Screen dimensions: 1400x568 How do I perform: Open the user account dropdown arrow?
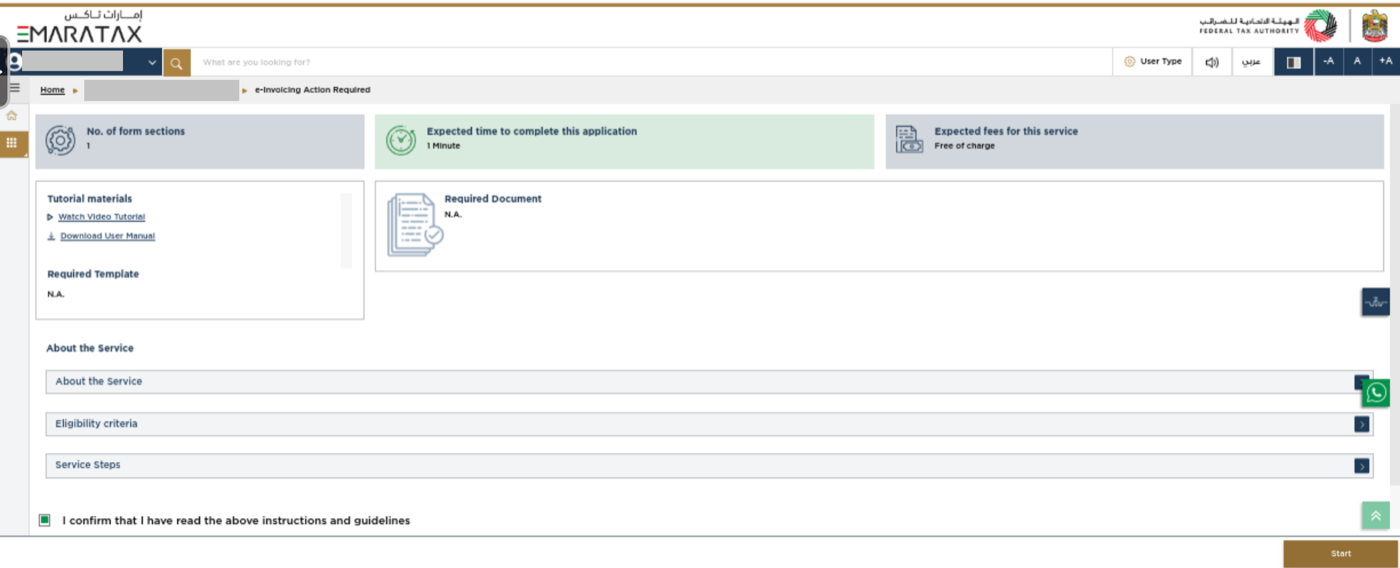152,63
